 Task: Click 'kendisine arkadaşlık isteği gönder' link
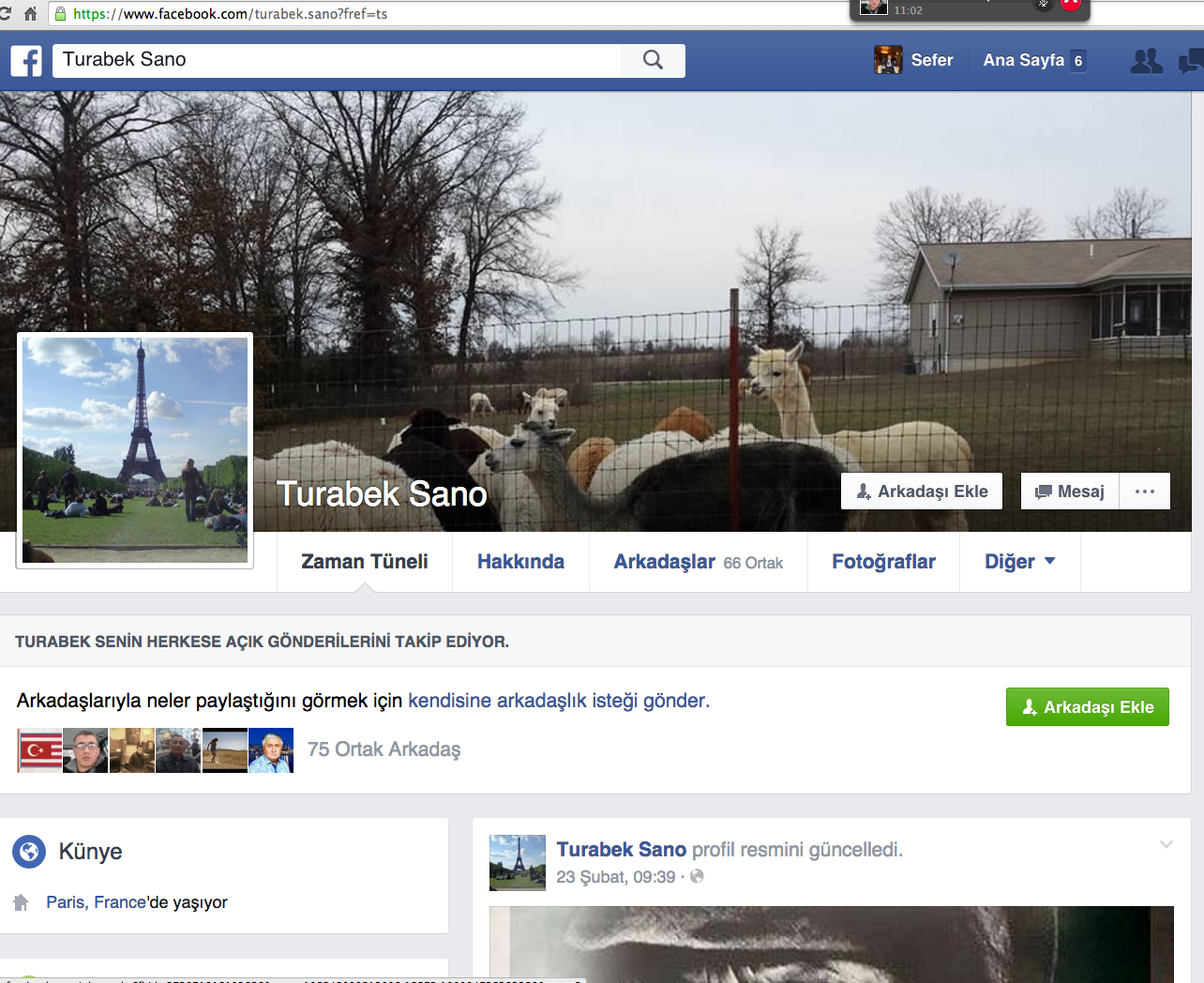(x=559, y=701)
